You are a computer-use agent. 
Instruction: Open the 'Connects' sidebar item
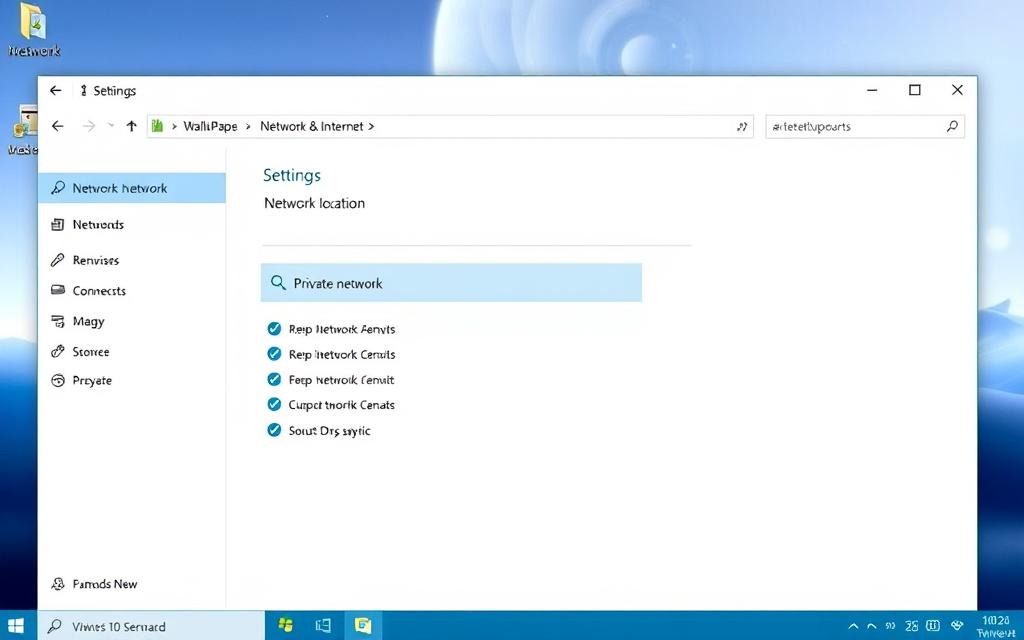[99, 291]
